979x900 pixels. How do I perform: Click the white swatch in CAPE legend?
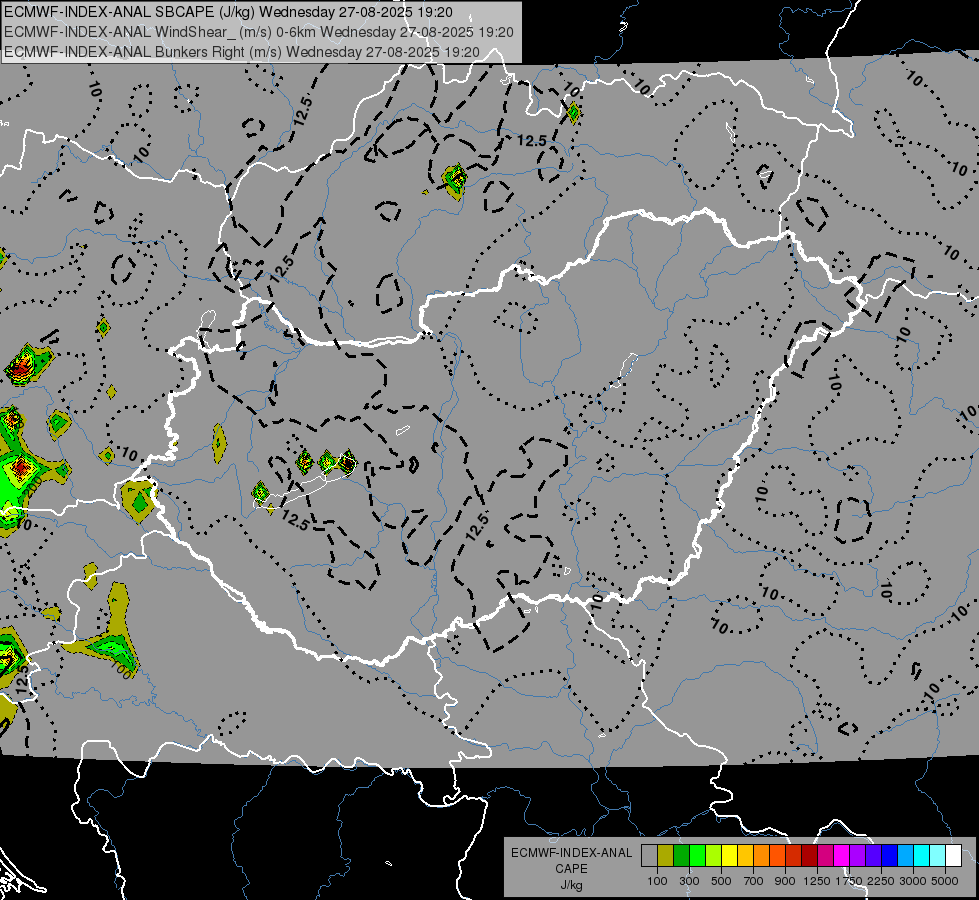tap(953, 856)
